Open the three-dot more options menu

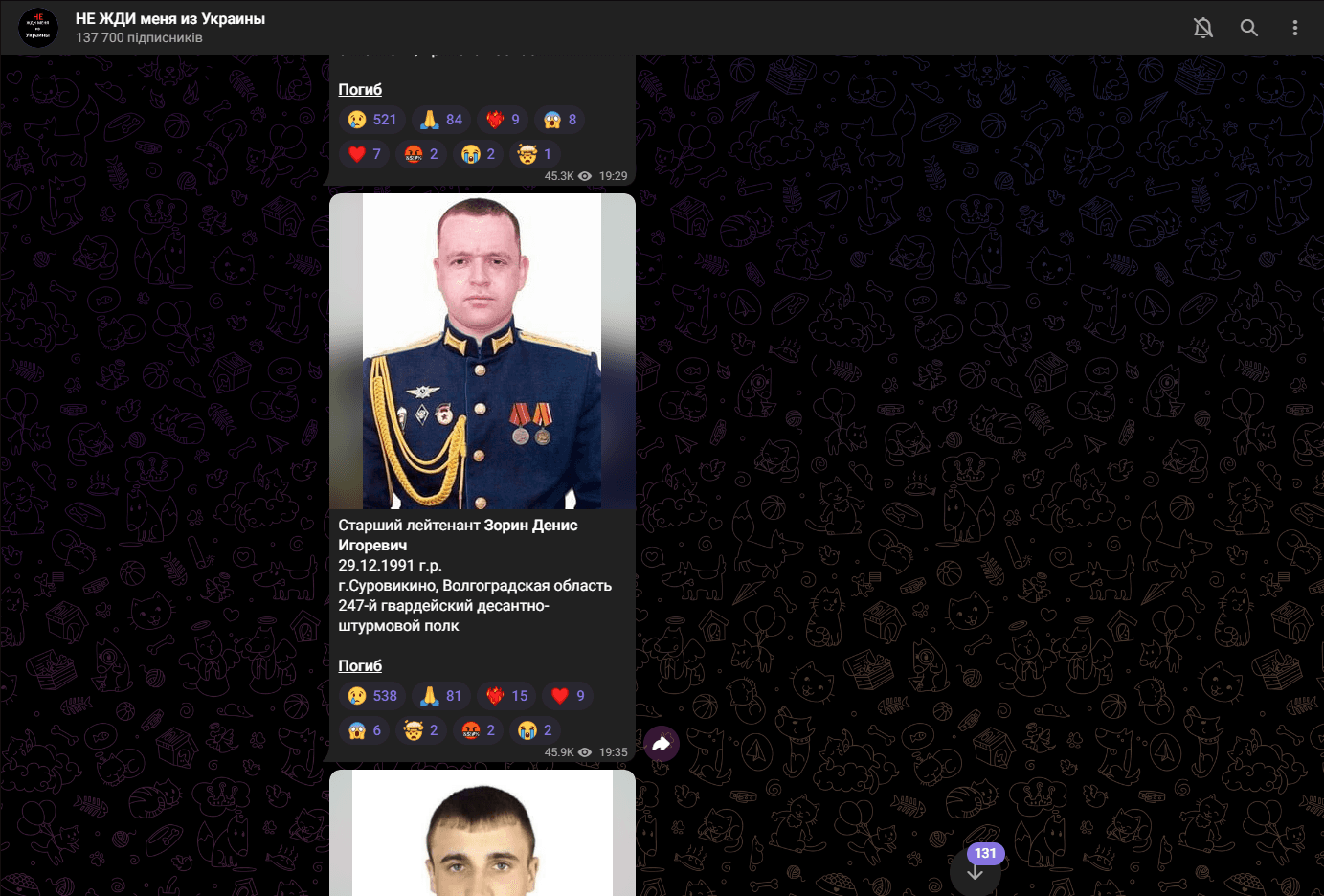coord(1295,28)
